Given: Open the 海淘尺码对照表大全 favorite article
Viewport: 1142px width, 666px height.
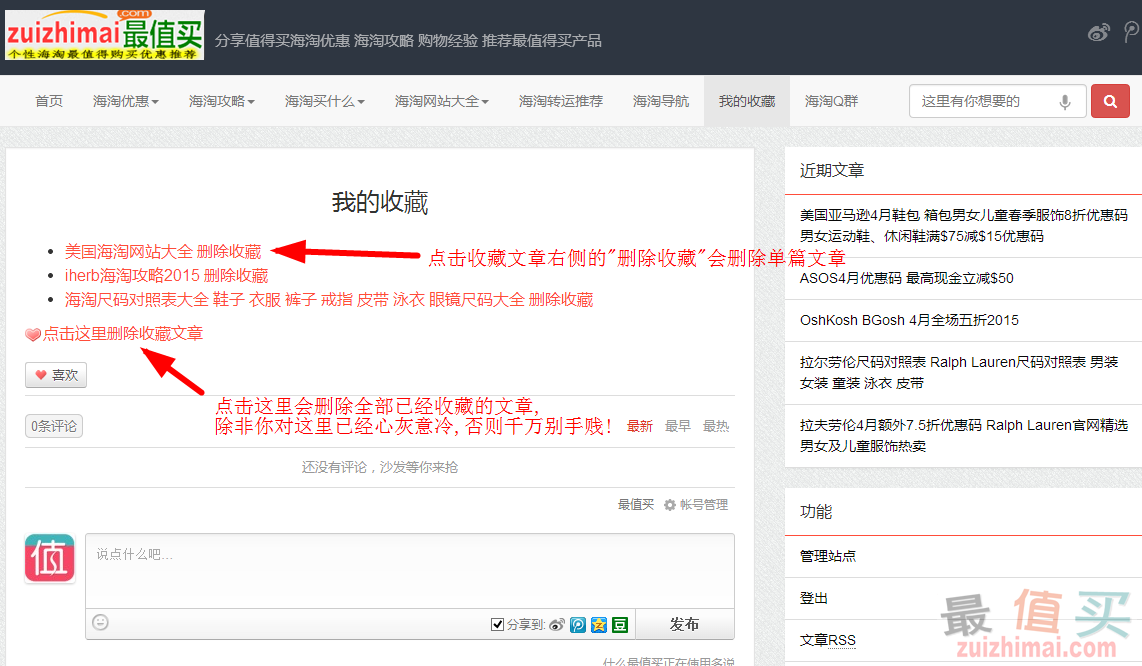Looking at the screenshot, I should [295, 300].
